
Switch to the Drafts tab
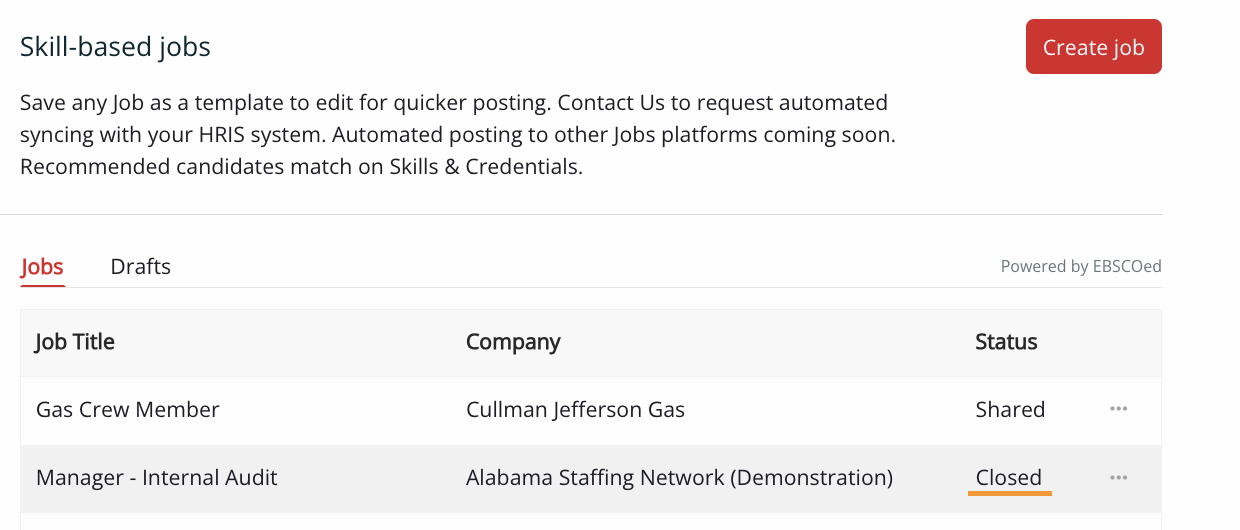click(140, 267)
